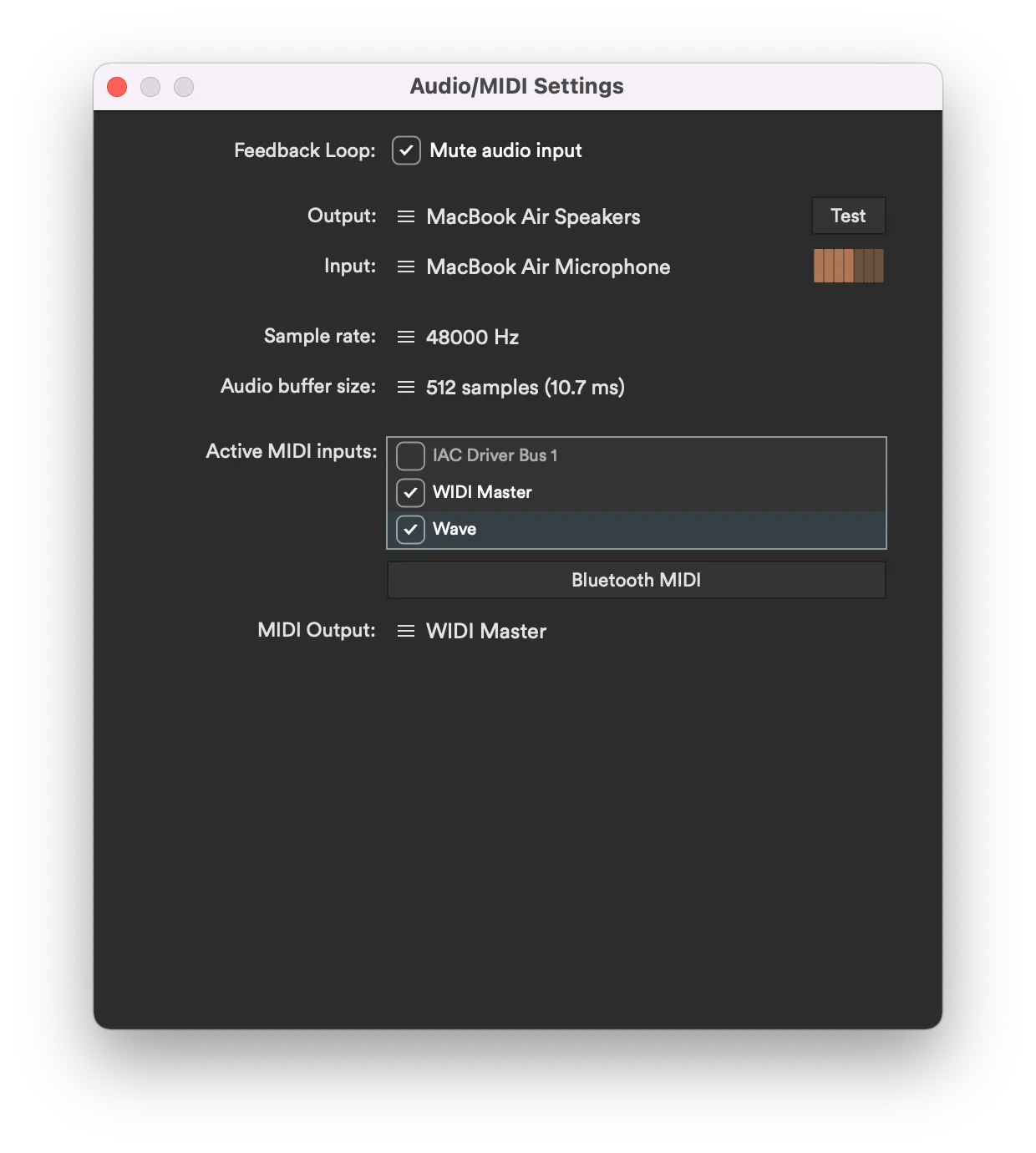Minimize the Audio/MIDI Settings window

pyautogui.click(x=150, y=87)
